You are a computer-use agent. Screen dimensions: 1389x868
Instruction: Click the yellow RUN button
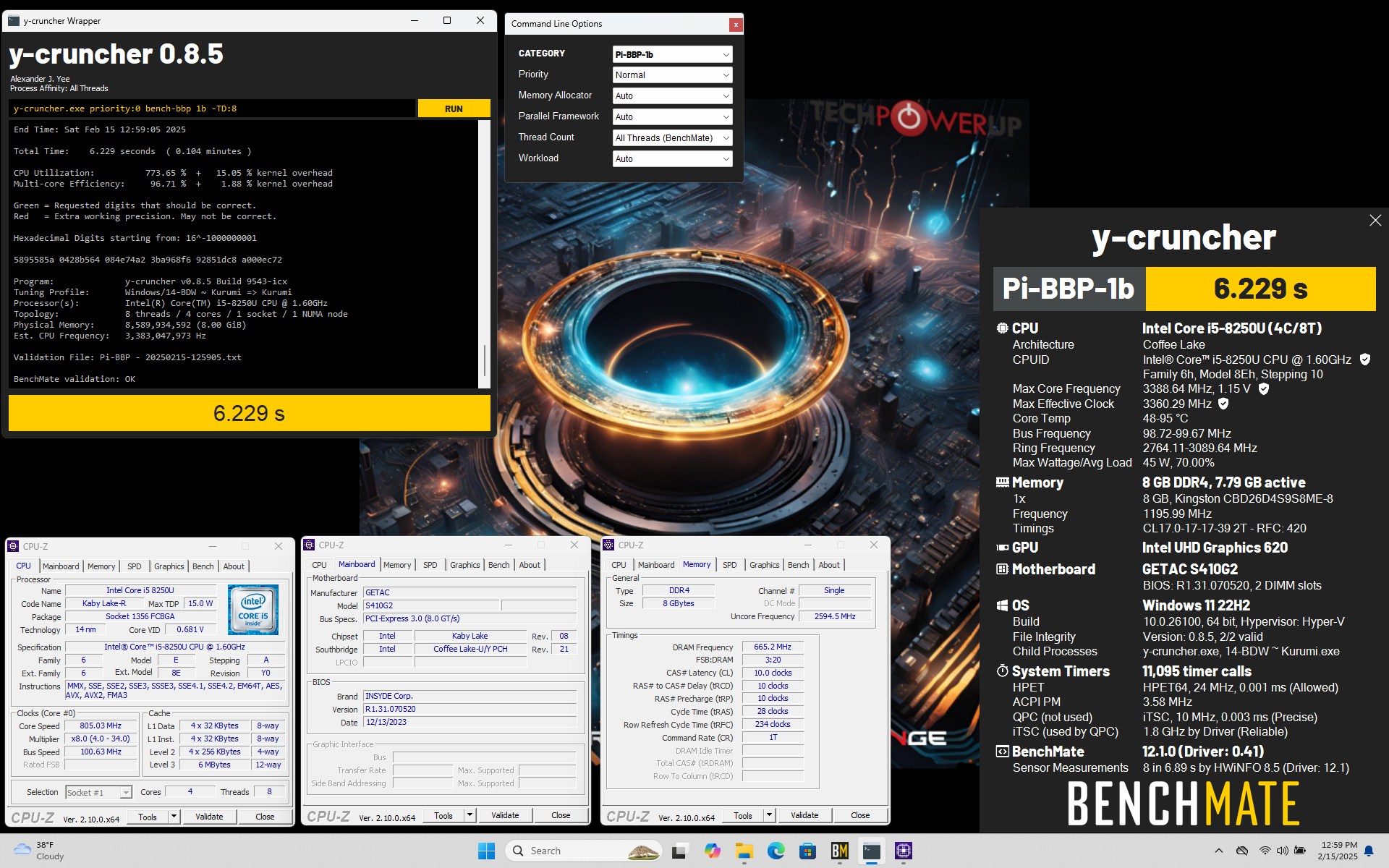[454, 109]
